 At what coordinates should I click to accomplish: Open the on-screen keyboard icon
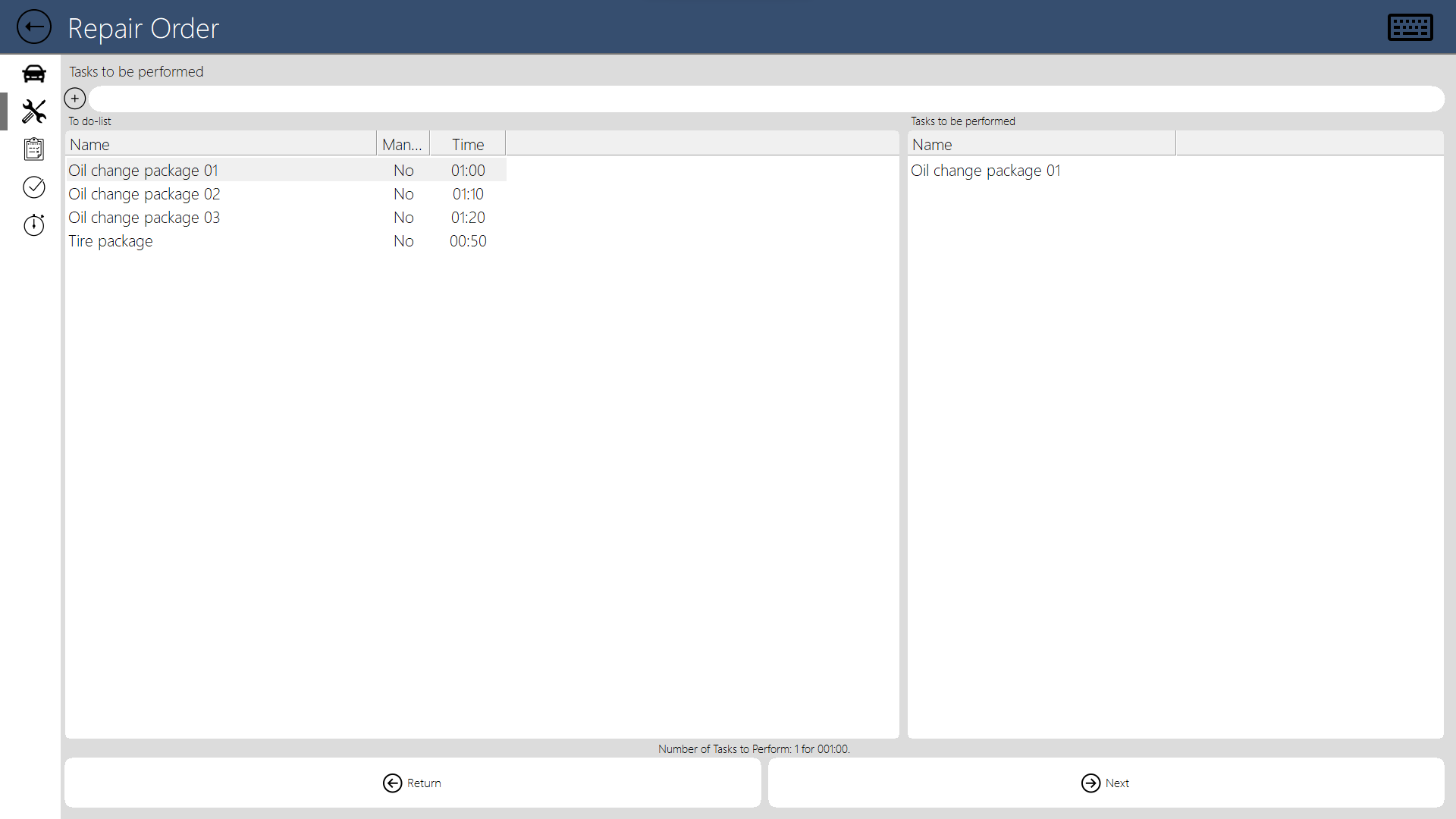[1410, 27]
